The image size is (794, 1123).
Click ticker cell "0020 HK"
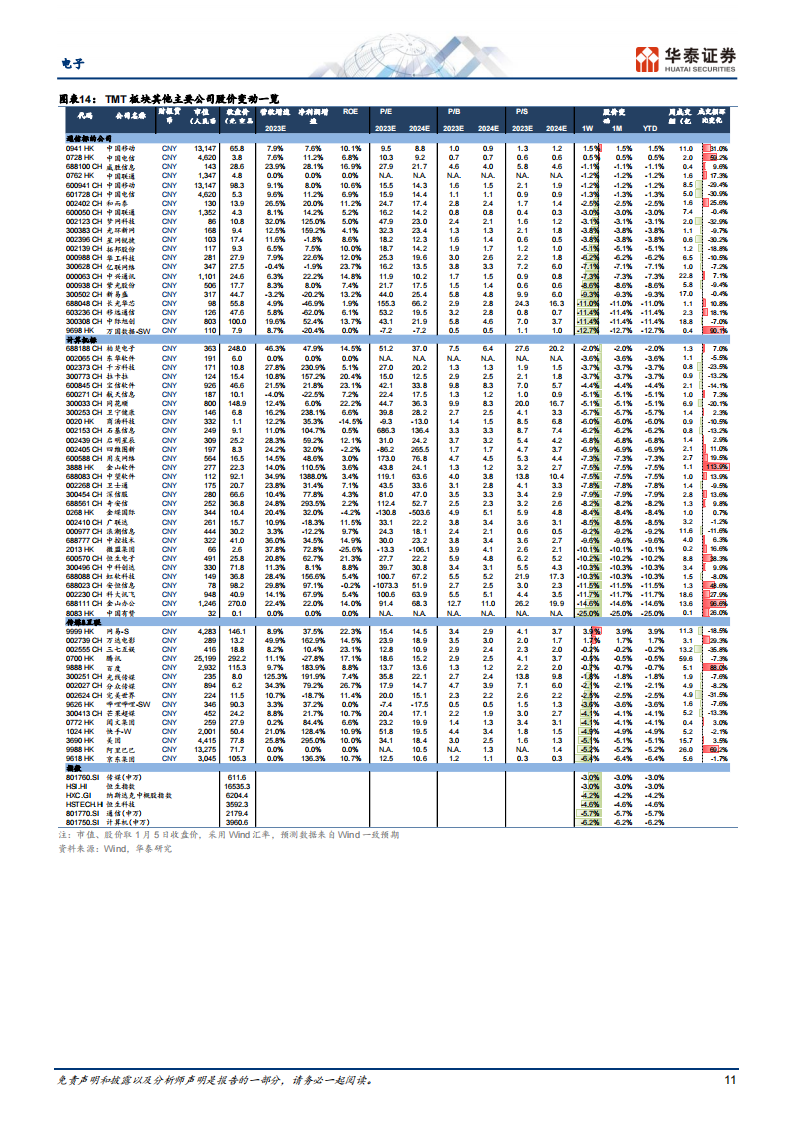pyautogui.click(x=79, y=422)
